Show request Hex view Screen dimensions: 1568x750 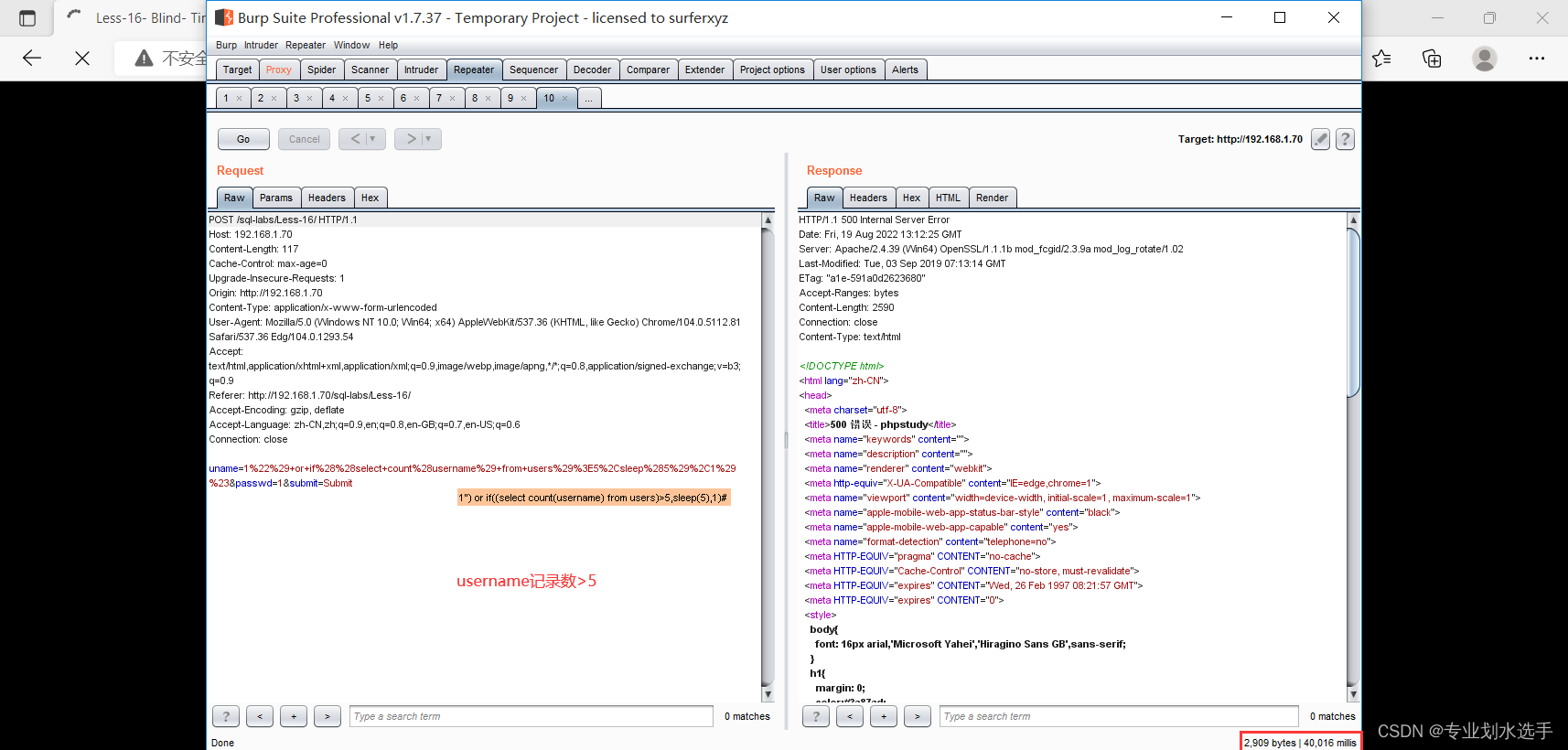(x=370, y=198)
